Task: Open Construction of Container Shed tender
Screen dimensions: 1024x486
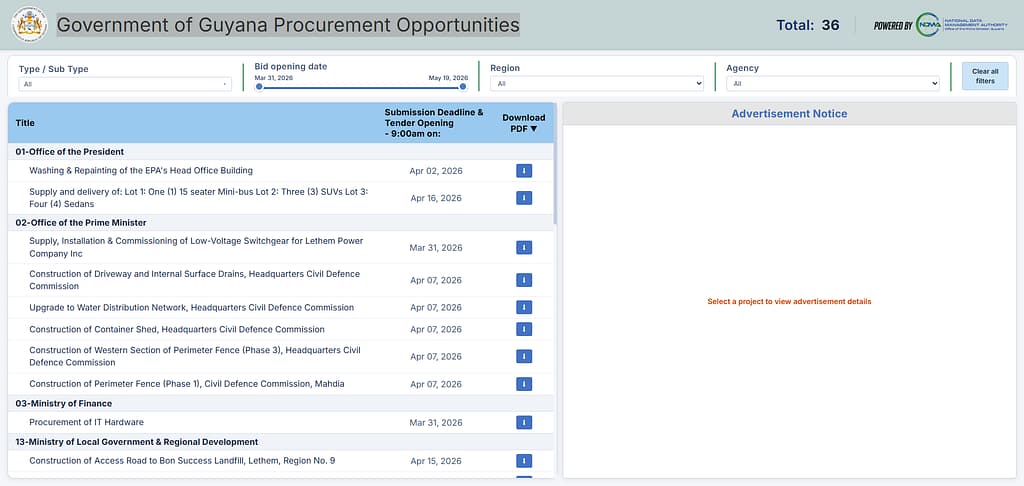Action: pyautogui.click(x=177, y=329)
